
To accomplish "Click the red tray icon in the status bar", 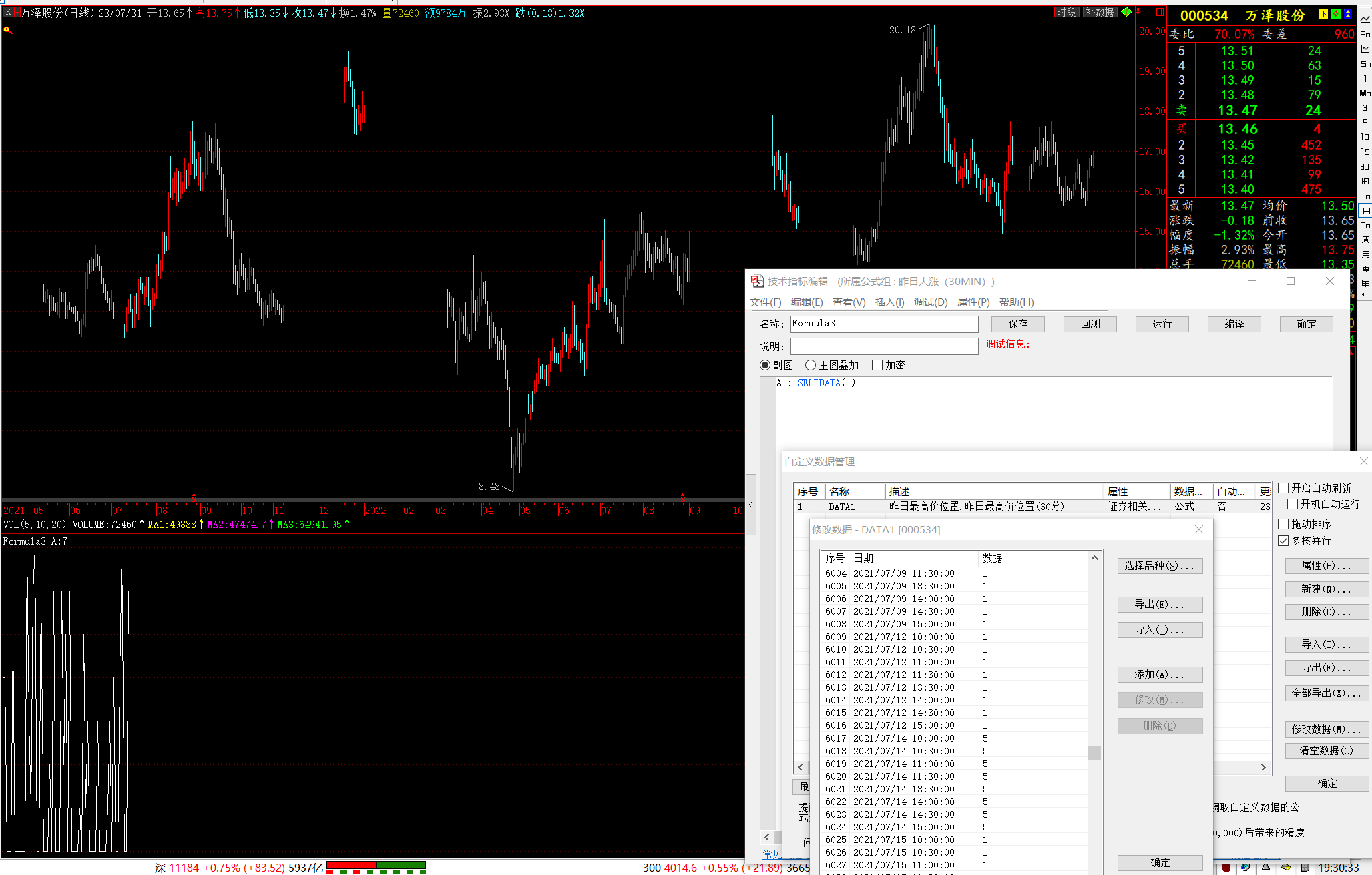I will click(1226, 868).
